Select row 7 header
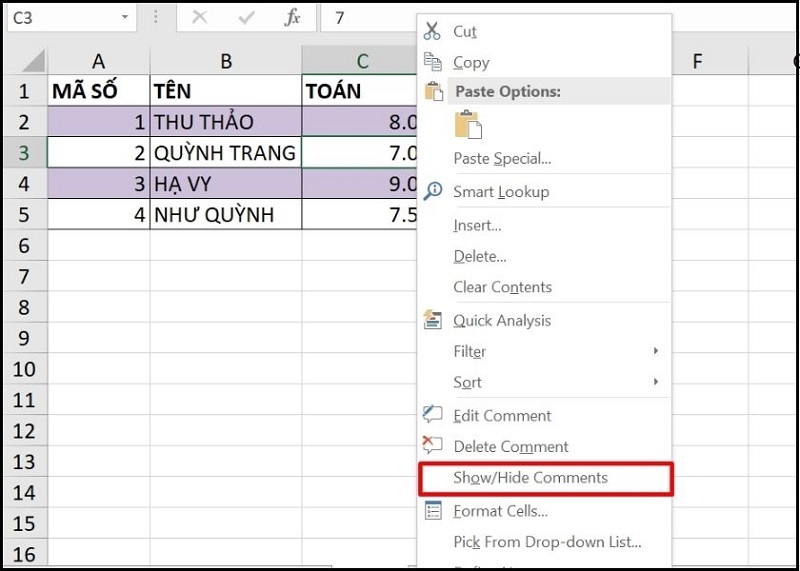 point(24,276)
